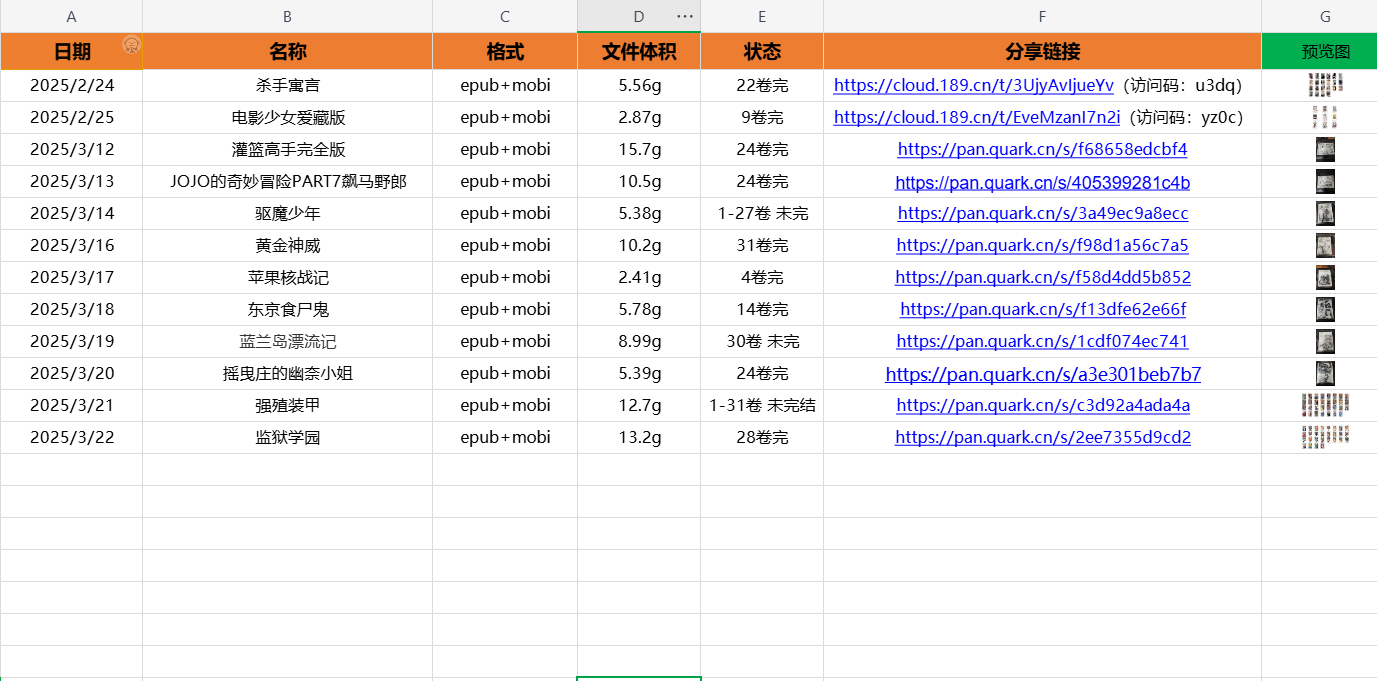This screenshot has width=1377, height=681.
Task: Click the 格式 header cell
Action: (x=505, y=52)
